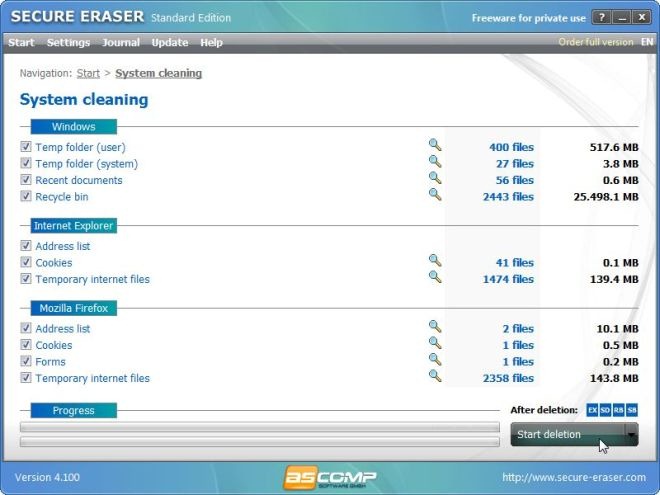Open EN language selector
Image resolution: width=660 pixels, height=495 pixels.
tap(647, 42)
